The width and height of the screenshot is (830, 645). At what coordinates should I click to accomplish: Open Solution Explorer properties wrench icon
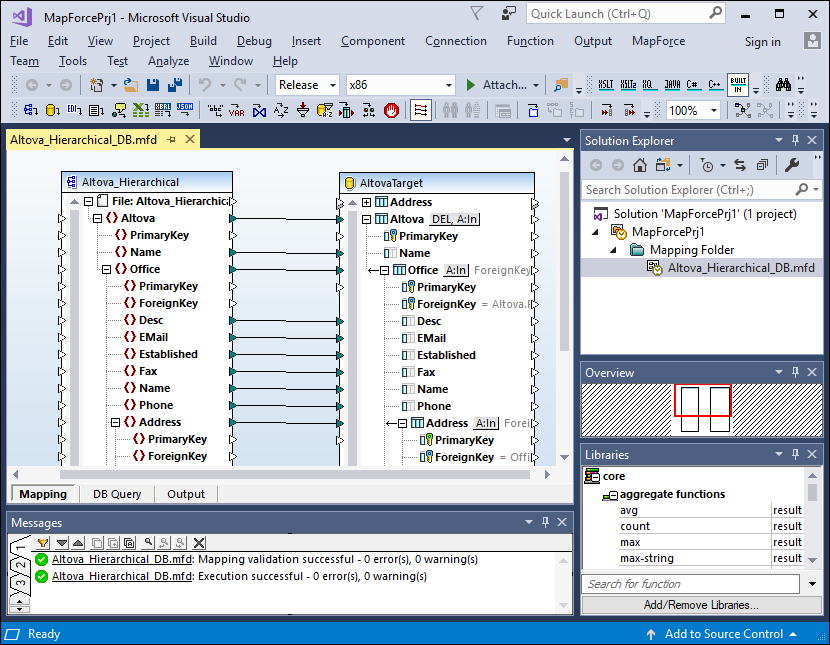tap(790, 165)
